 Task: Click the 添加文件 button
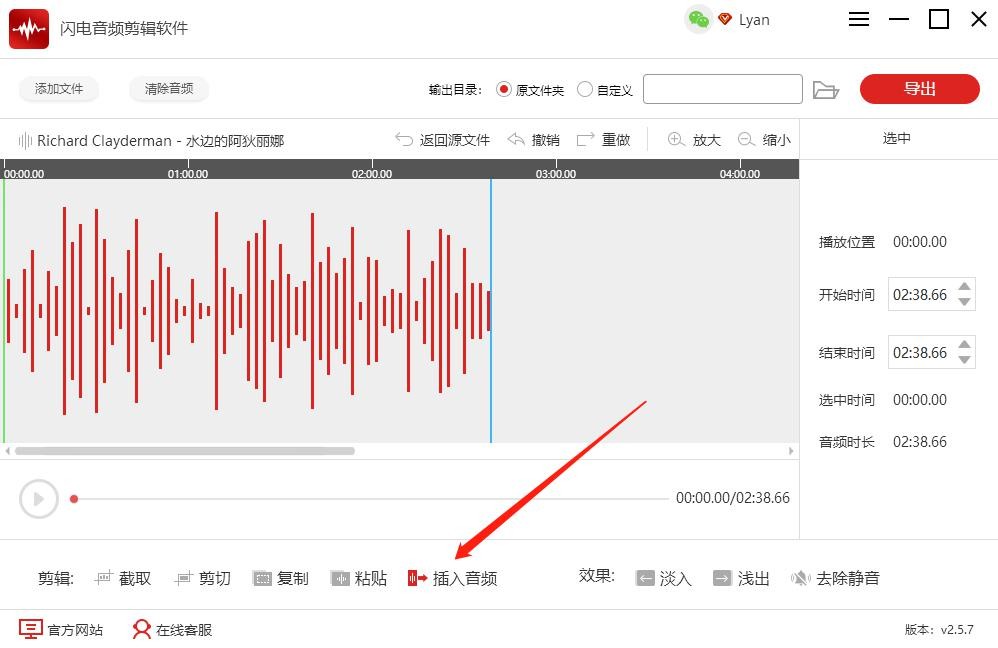(59, 89)
